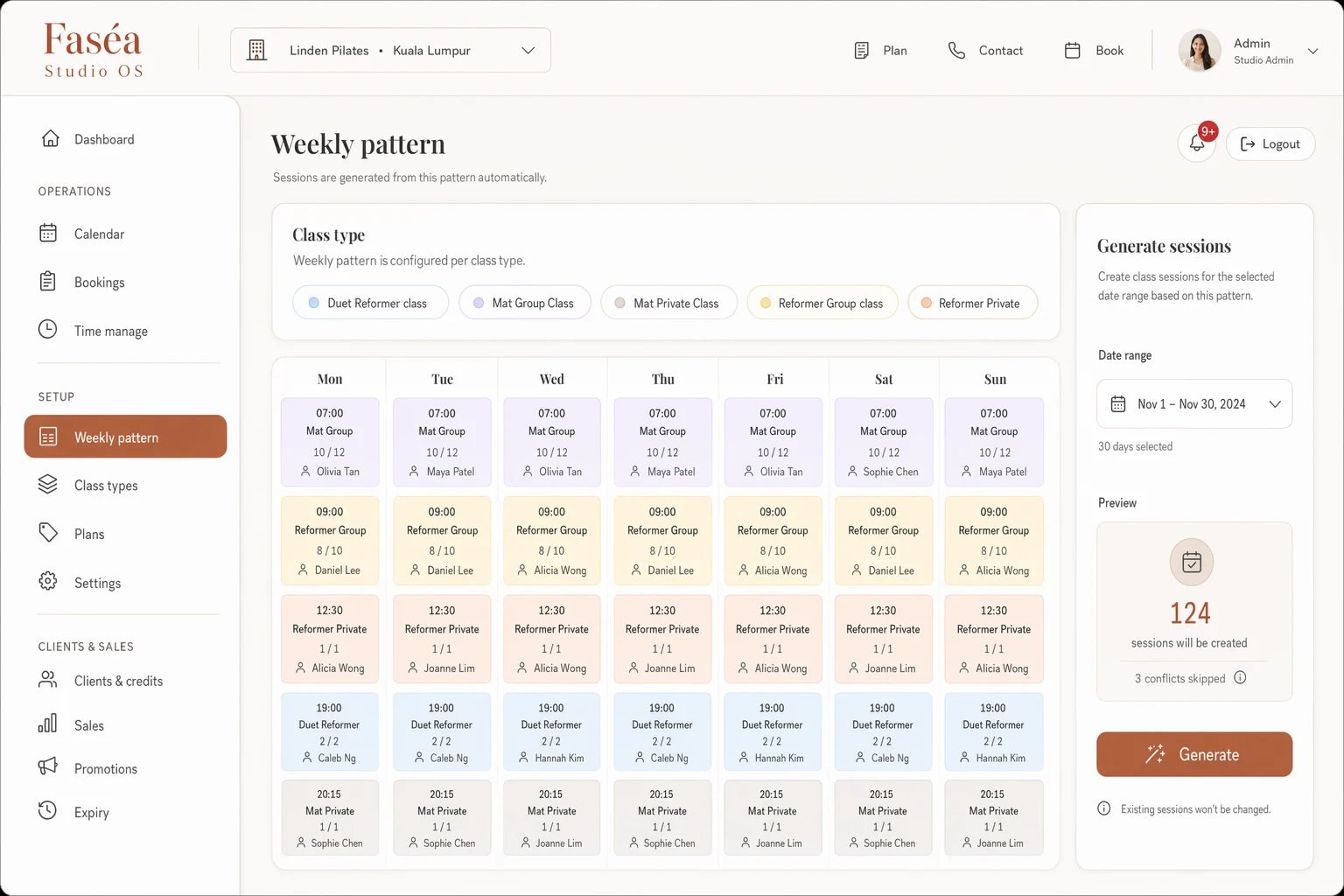Screen dimensions: 1344x896
Task: Select Mat Private Class type
Action: [x=668, y=303]
